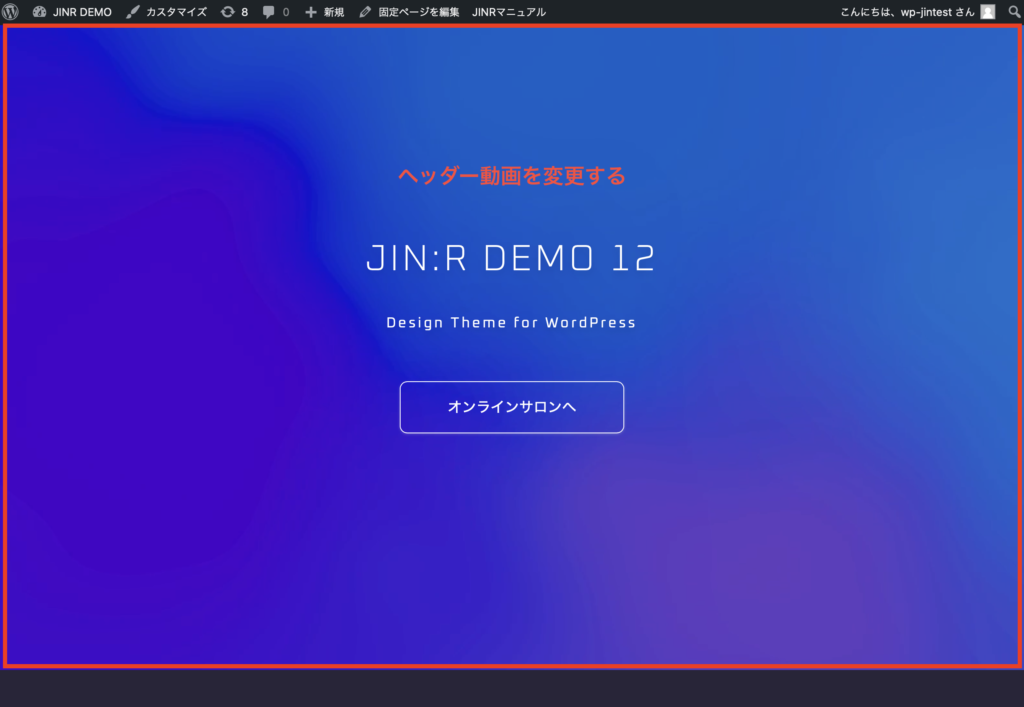
Task: Open the JINR DEMO site menu
Action: tap(80, 12)
